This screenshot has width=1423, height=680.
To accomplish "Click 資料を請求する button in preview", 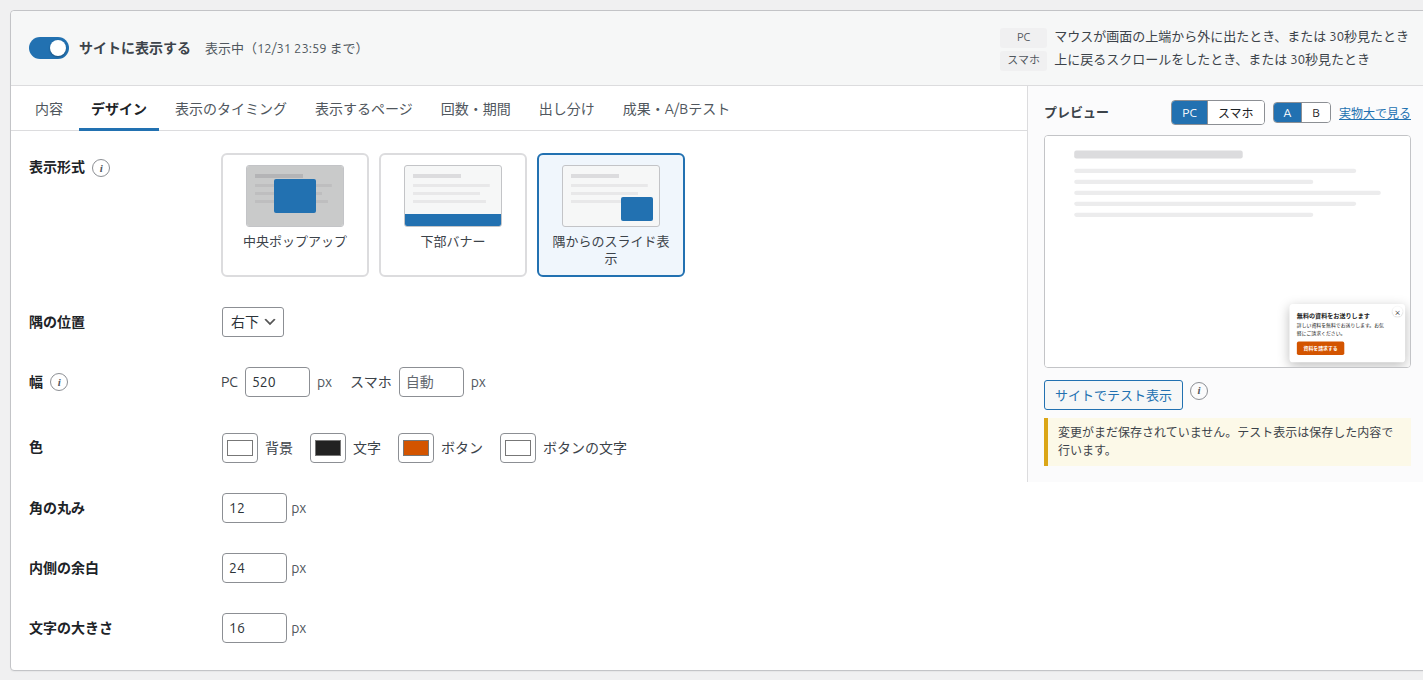I will (1320, 348).
